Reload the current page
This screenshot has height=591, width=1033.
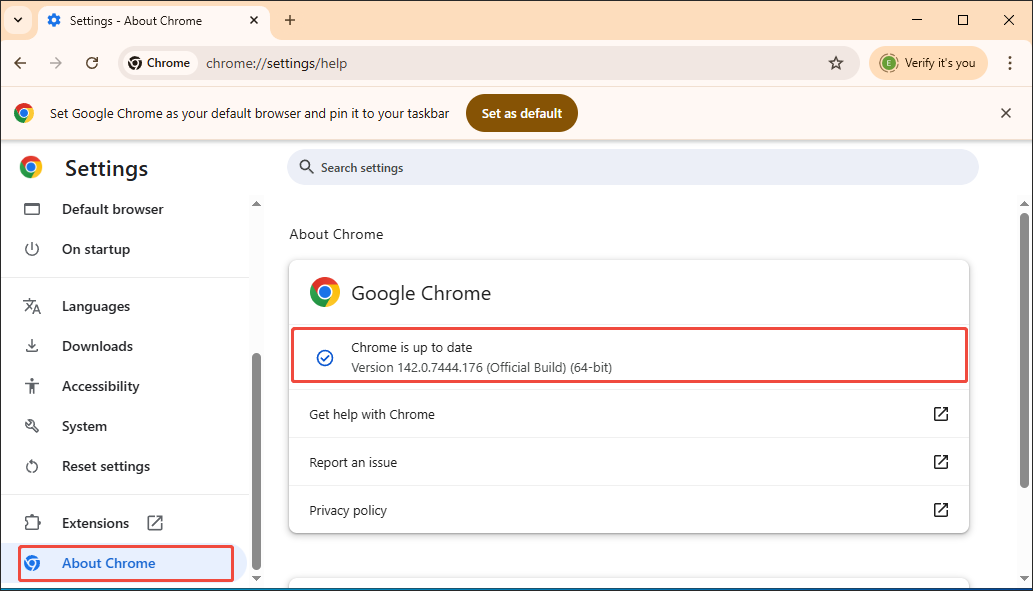click(92, 62)
